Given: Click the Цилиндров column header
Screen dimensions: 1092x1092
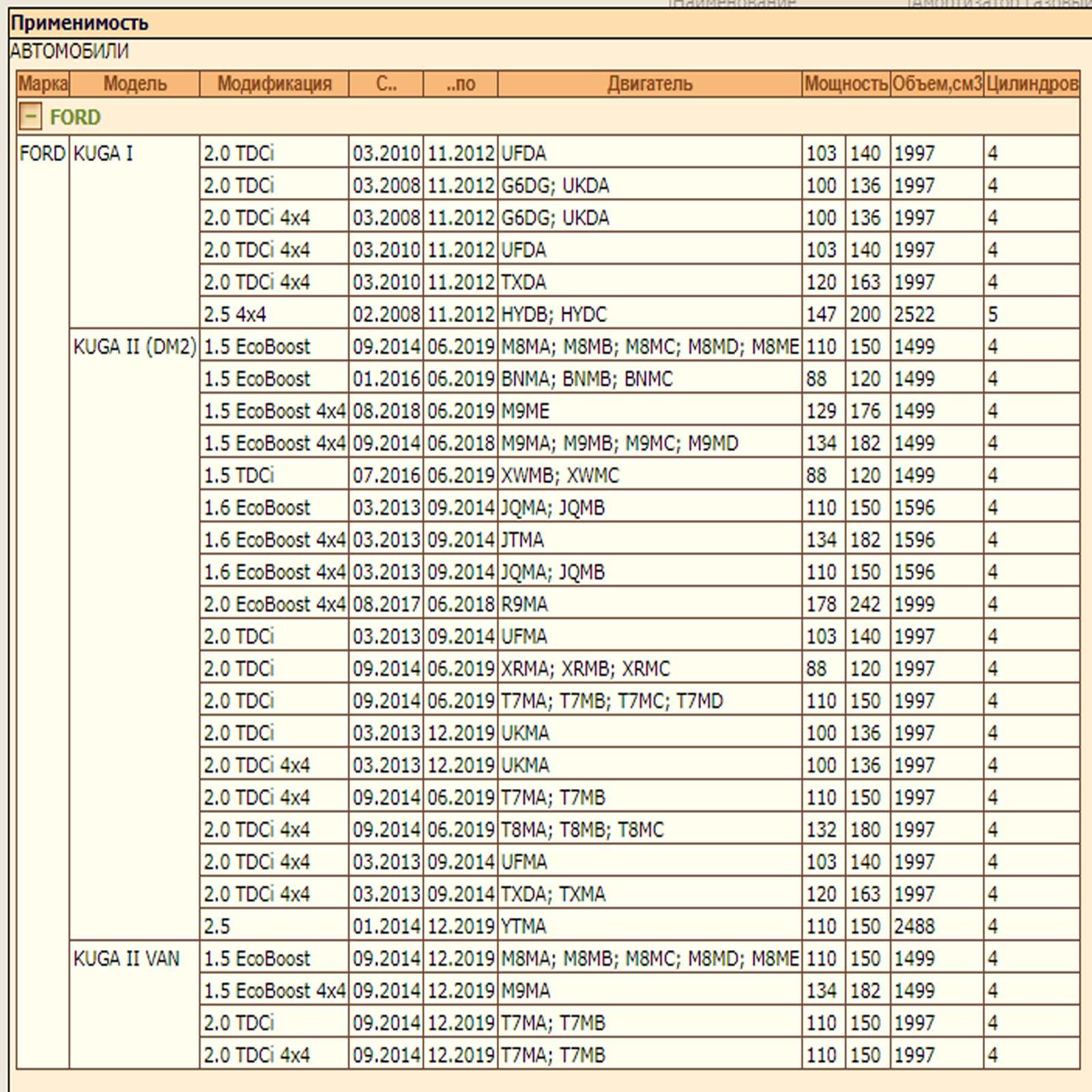Looking at the screenshot, I should click(1032, 84).
